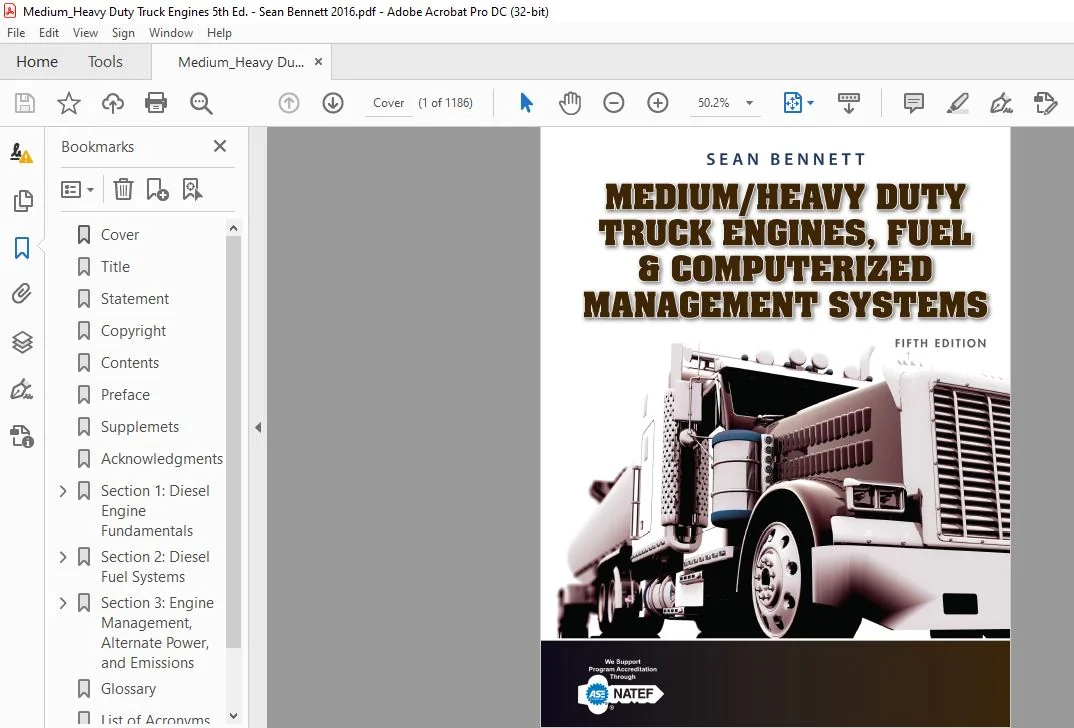Image resolution: width=1074 pixels, height=728 pixels.
Task: Jump to Copyright bookmark
Action: (x=133, y=331)
